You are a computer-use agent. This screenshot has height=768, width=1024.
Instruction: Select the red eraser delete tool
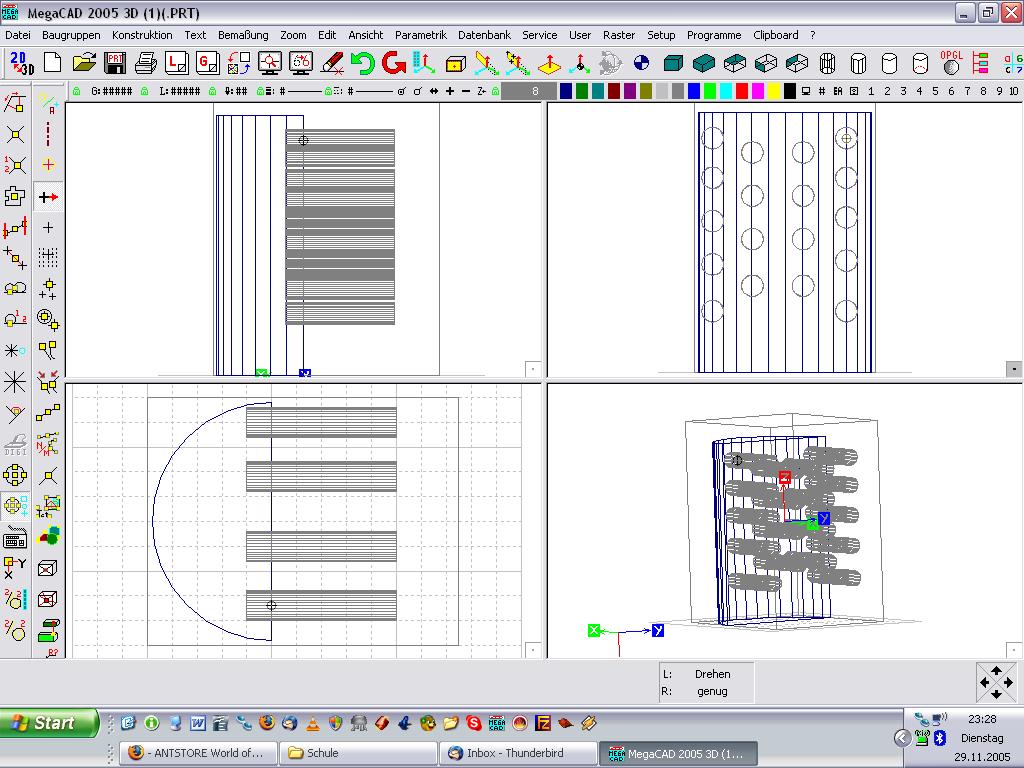[332, 63]
